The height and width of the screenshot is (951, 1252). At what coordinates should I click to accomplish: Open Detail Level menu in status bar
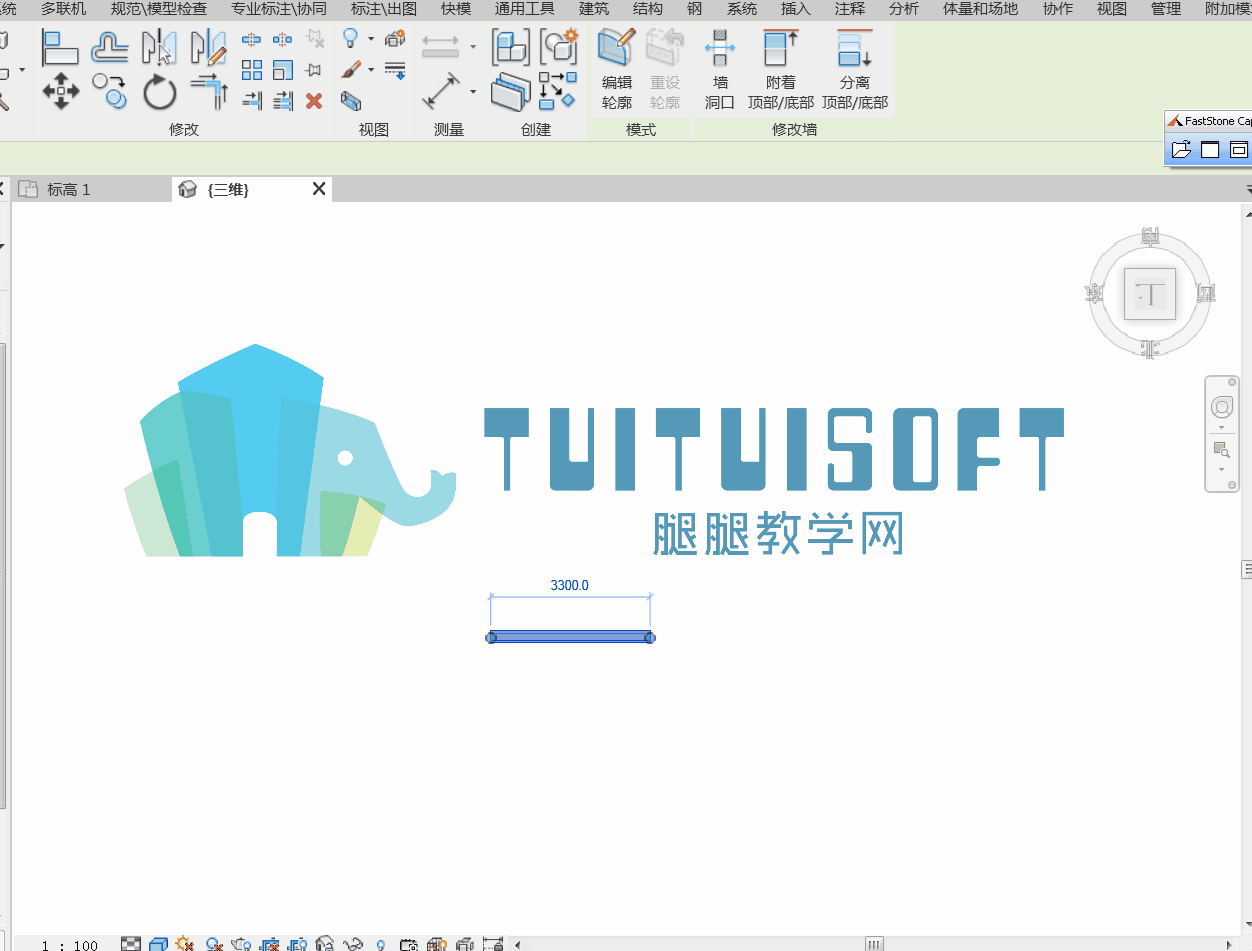131,943
